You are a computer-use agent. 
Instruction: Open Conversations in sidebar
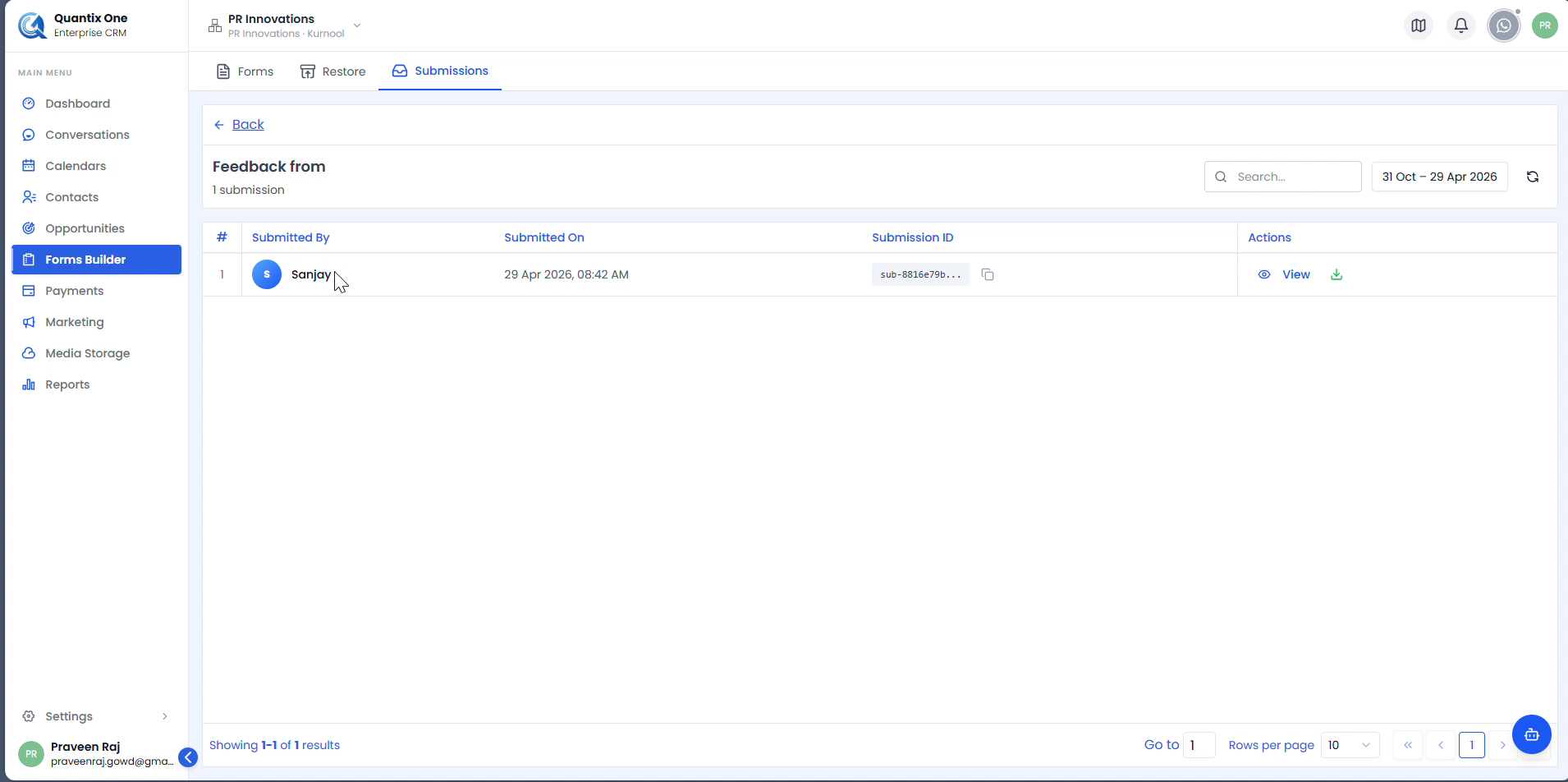(97, 135)
